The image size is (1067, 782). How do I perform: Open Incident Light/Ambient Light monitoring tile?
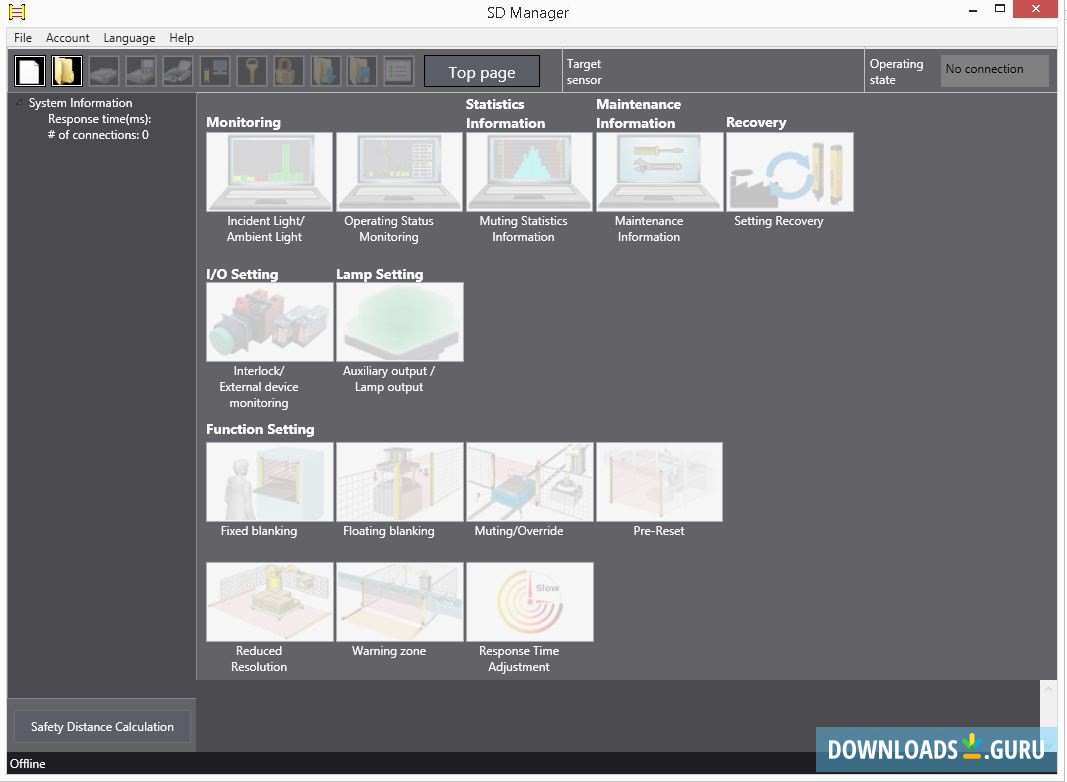pyautogui.click(x=269, y=172)
